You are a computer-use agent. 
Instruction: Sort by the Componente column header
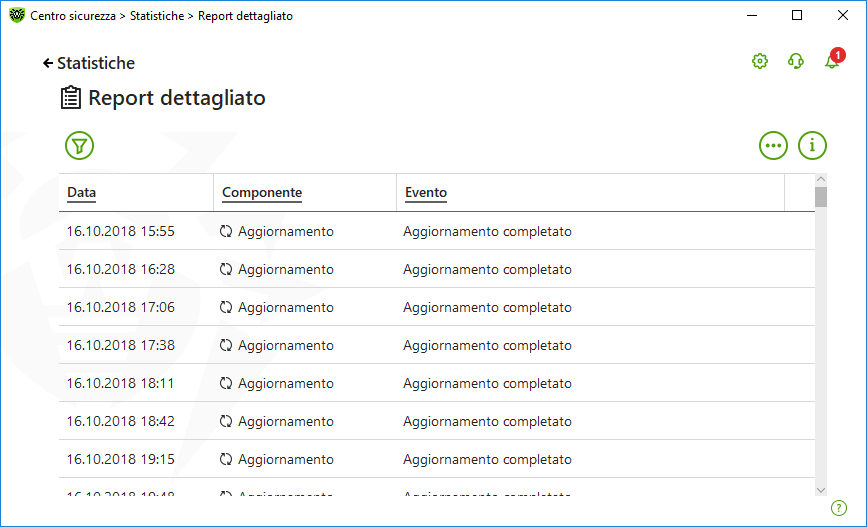[262, 193]
